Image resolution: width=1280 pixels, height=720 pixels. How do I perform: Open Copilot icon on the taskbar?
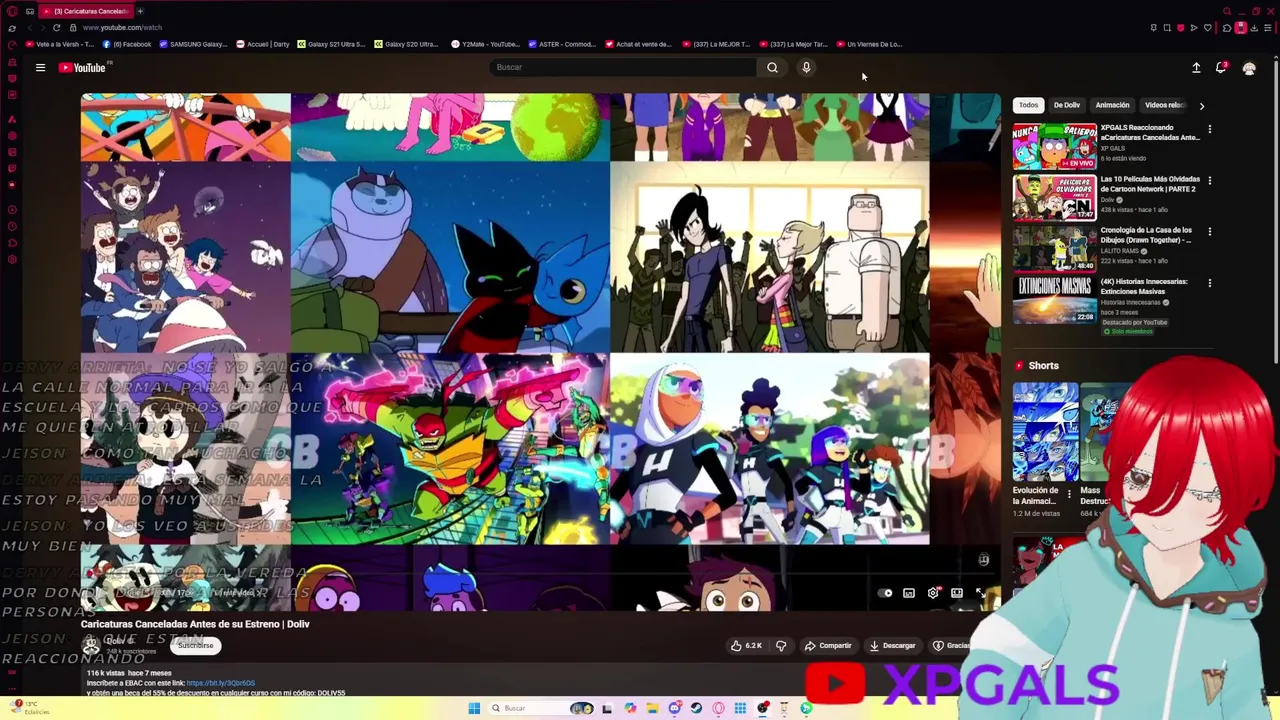pos(630,708)
